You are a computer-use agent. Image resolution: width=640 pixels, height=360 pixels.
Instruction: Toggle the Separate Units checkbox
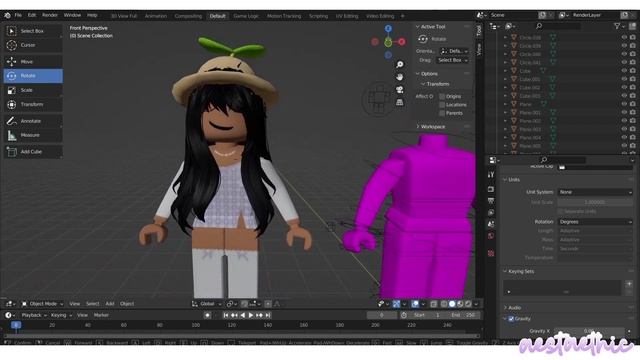point(560,211)
